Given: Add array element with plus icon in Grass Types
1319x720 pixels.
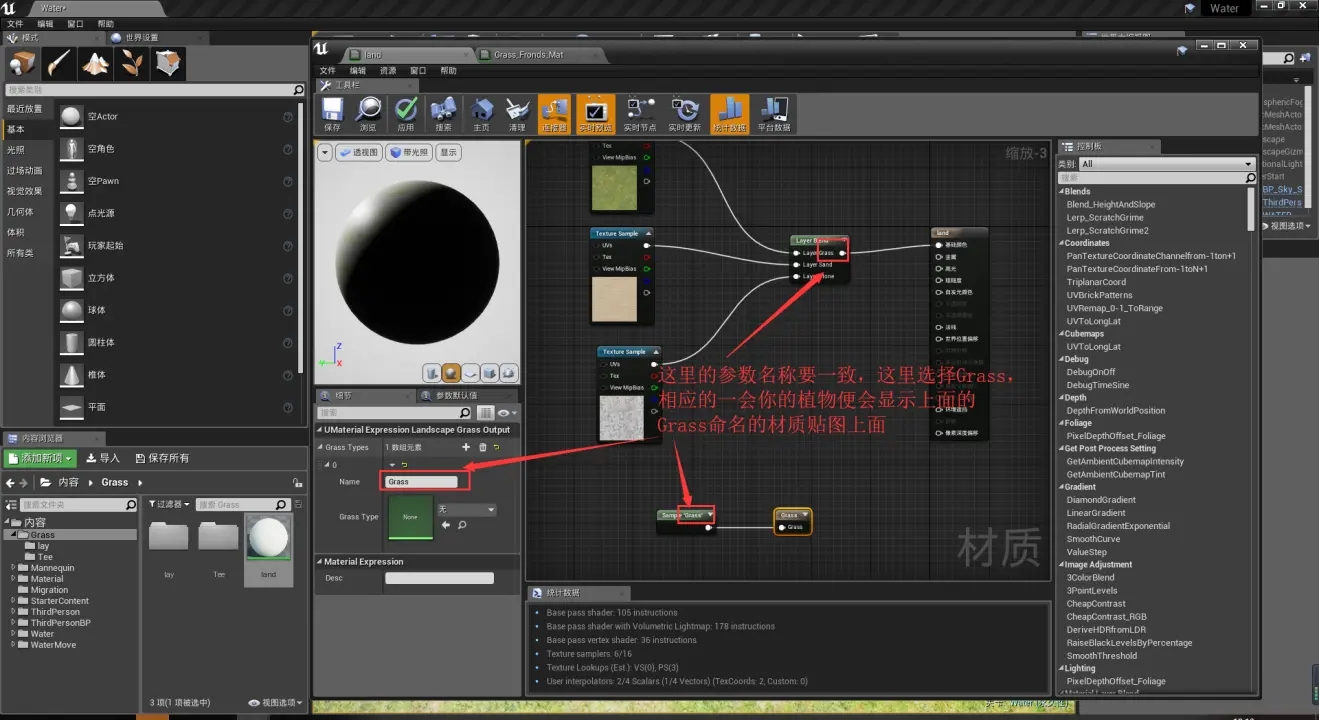Looking at the screenshot, I should coord(466,447).
